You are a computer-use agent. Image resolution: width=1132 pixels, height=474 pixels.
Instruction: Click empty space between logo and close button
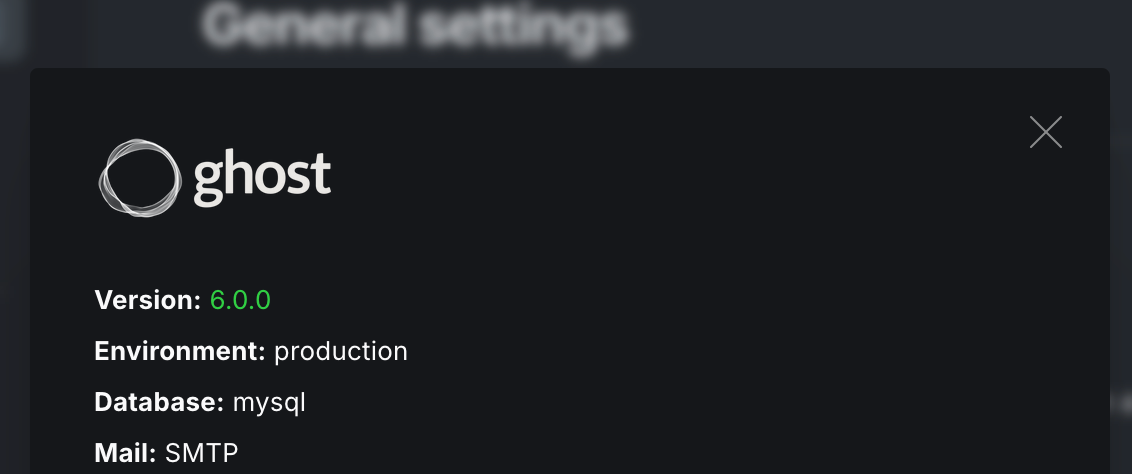point(680,175)
